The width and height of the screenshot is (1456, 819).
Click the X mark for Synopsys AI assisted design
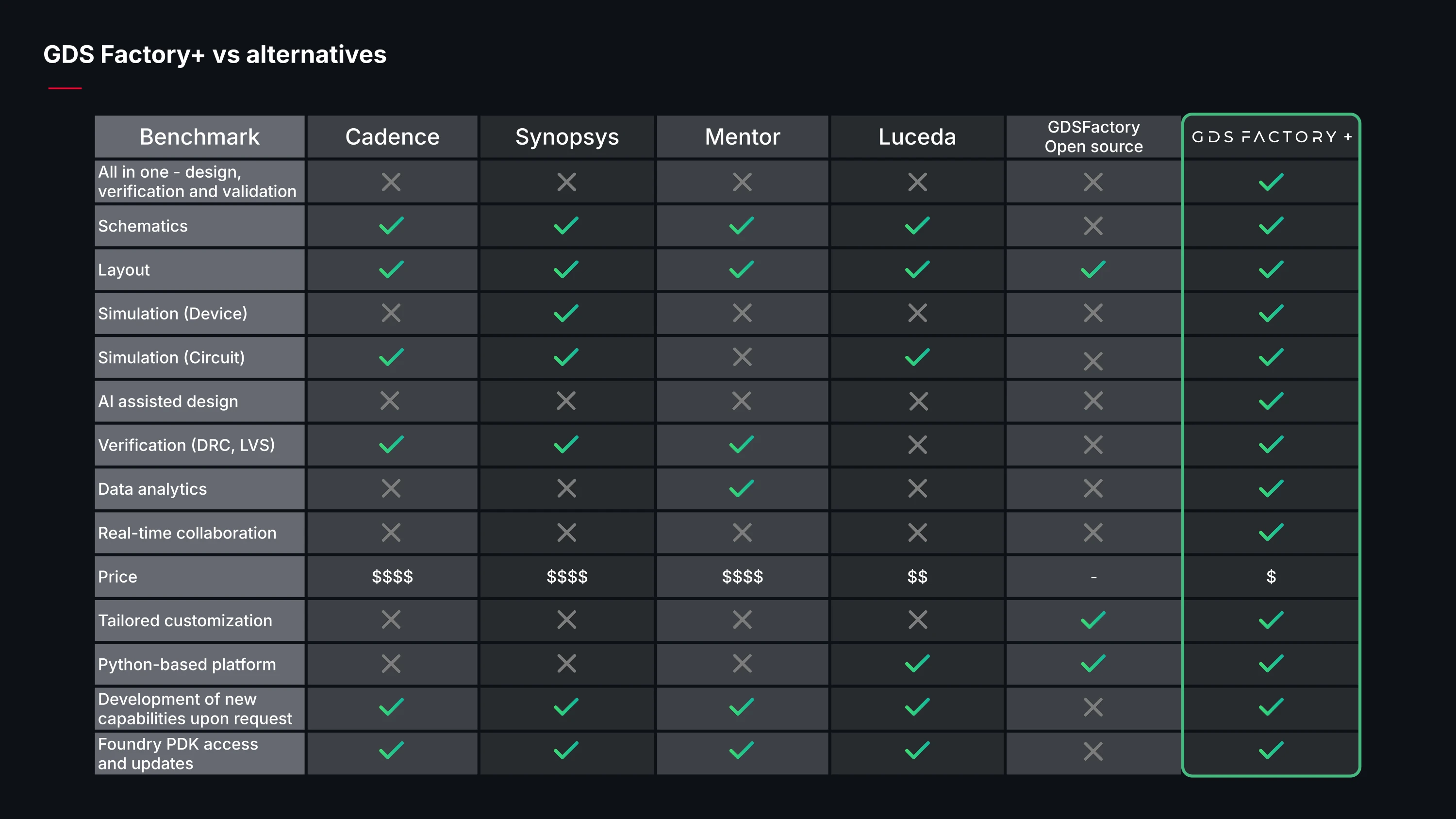click(566, 401)
